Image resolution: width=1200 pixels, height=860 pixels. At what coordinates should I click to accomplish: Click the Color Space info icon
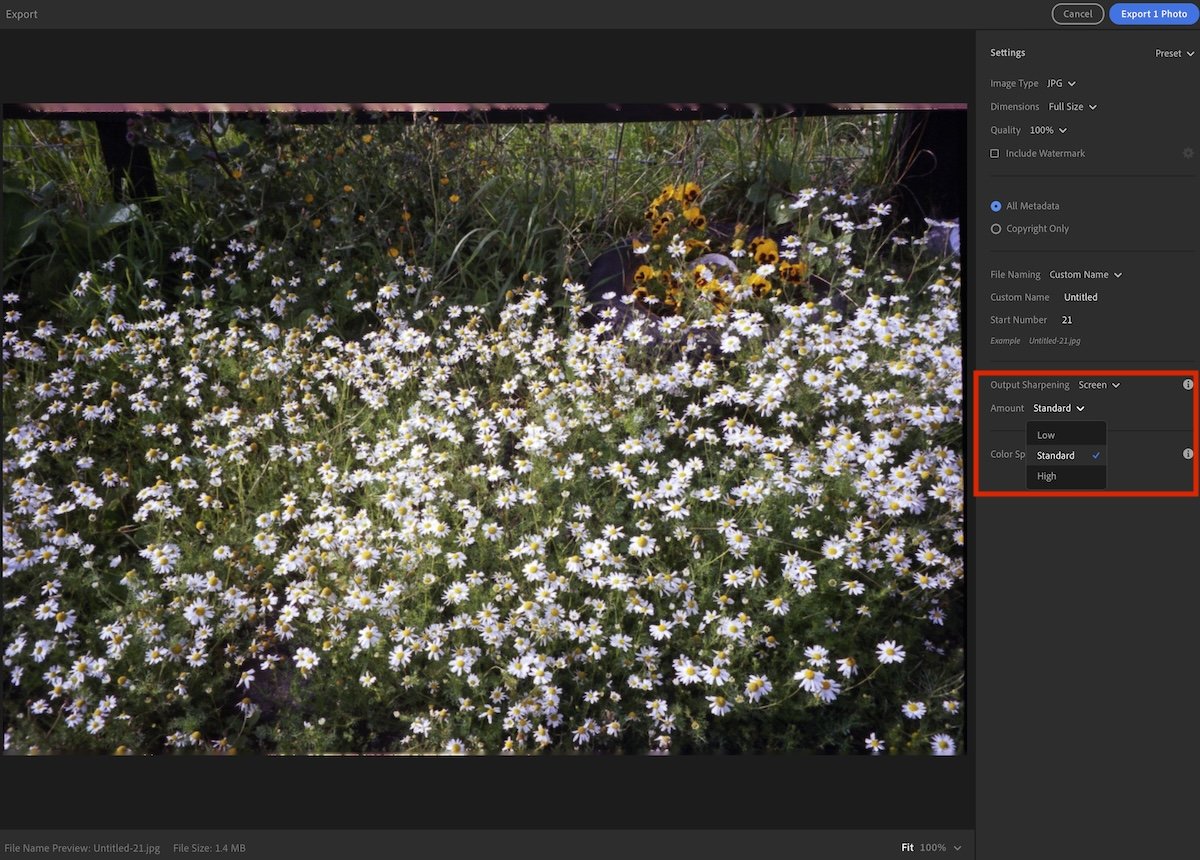click(1188, 453)
